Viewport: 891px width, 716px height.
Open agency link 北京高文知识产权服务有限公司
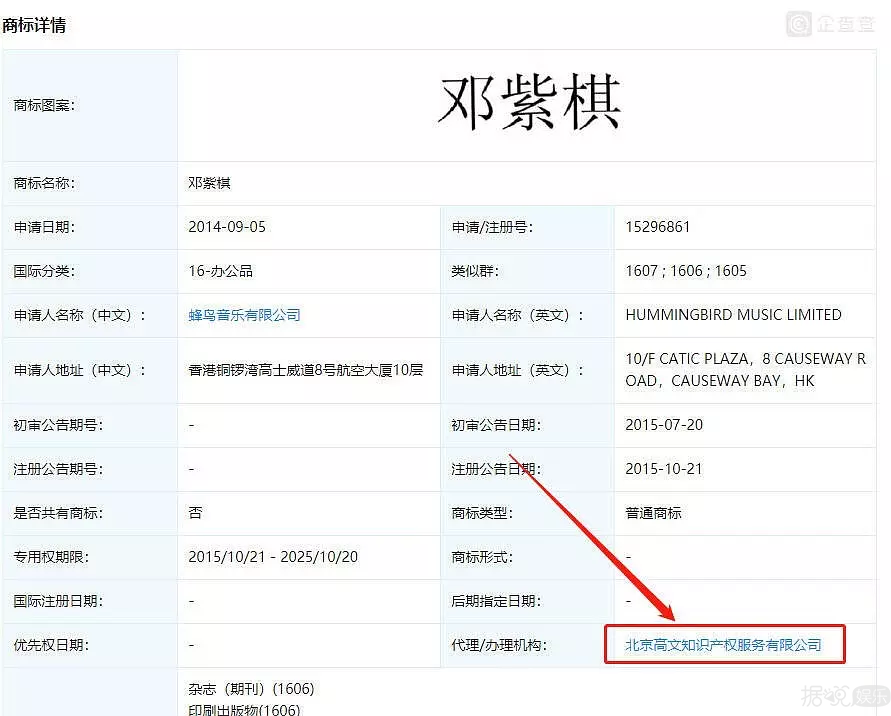click(x=723, y=645)
